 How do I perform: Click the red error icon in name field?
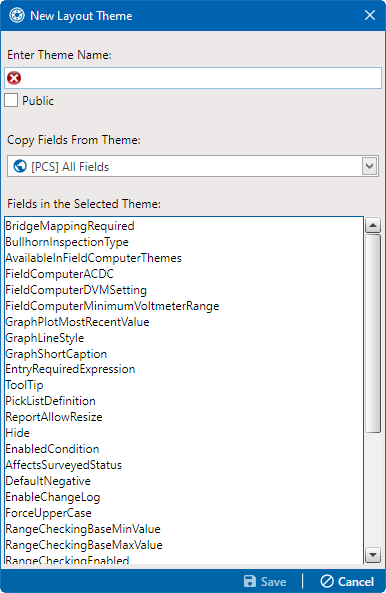pos(14,78)
